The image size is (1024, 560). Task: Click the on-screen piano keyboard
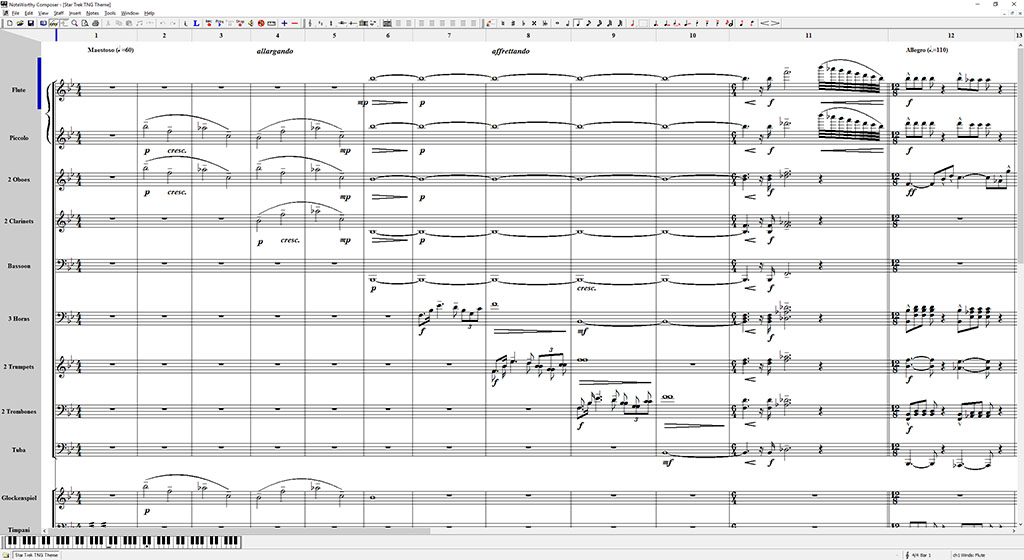(x=122, y=542)
